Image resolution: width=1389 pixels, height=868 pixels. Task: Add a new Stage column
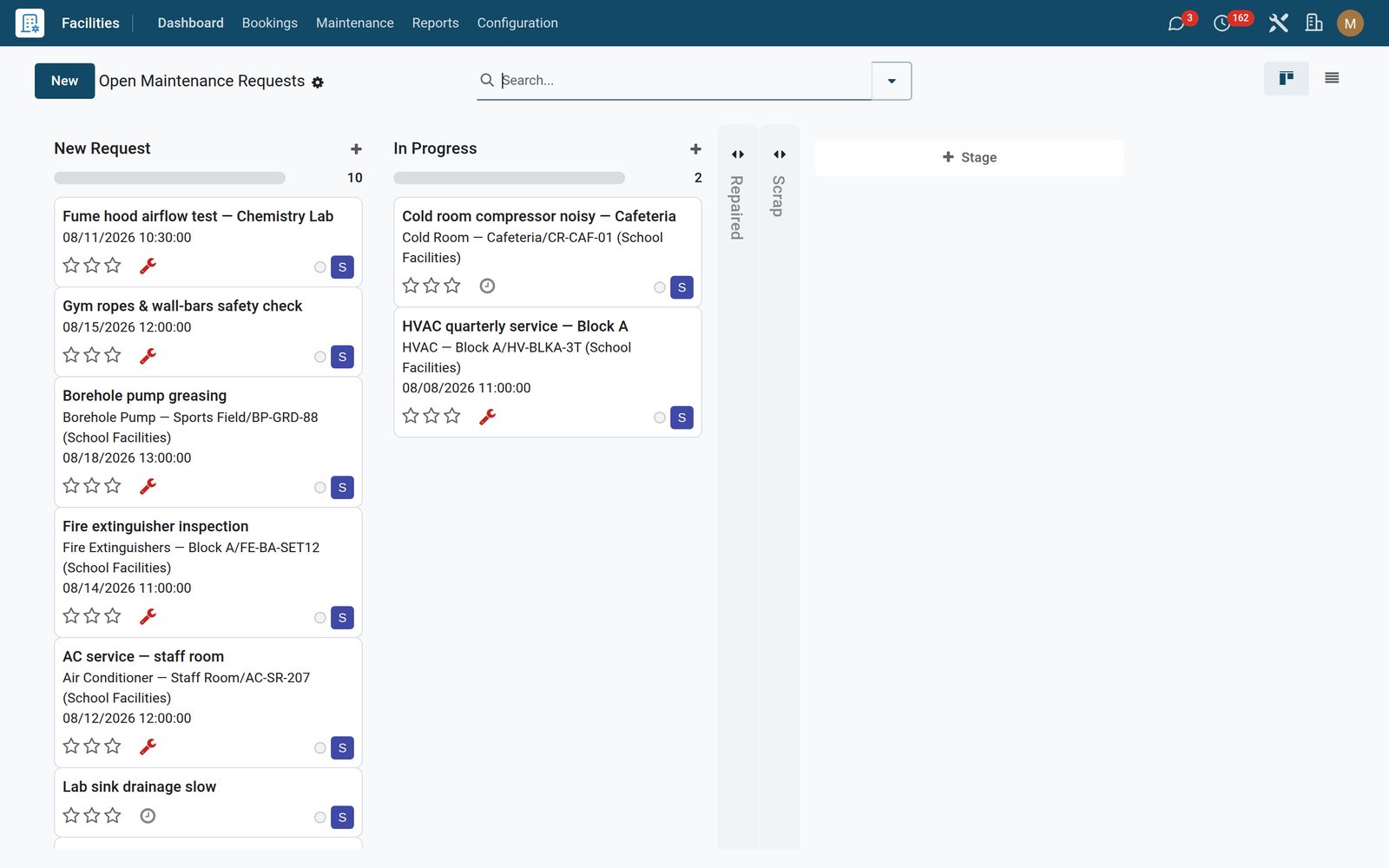[x=970, y=157]
